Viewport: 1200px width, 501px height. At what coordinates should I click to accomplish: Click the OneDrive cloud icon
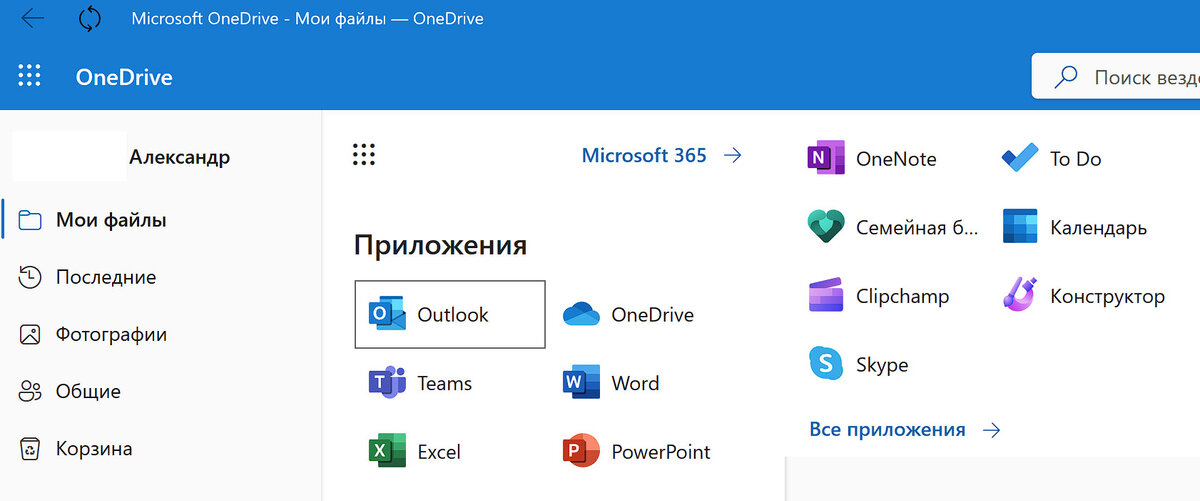(x=581, y=315)
